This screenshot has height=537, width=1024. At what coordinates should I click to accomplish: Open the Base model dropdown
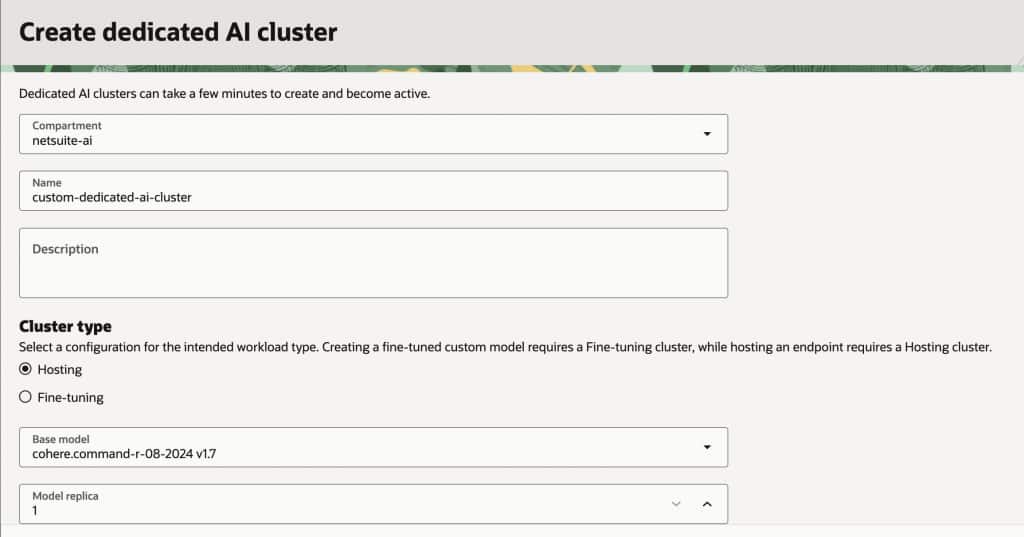pyautogui.click(x=373, y=448)
